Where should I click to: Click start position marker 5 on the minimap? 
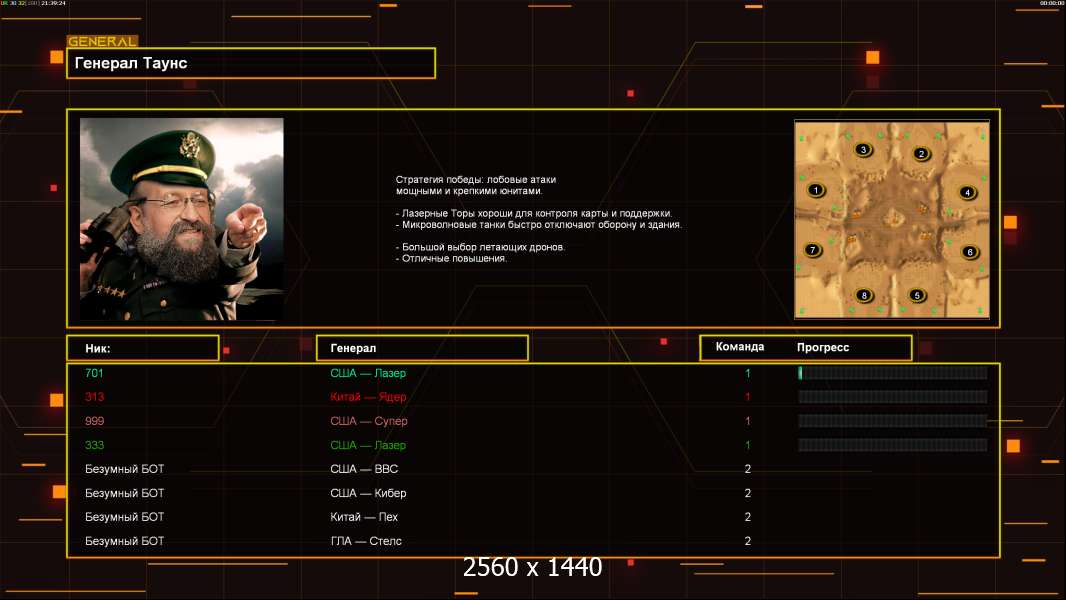pos(917,295)
